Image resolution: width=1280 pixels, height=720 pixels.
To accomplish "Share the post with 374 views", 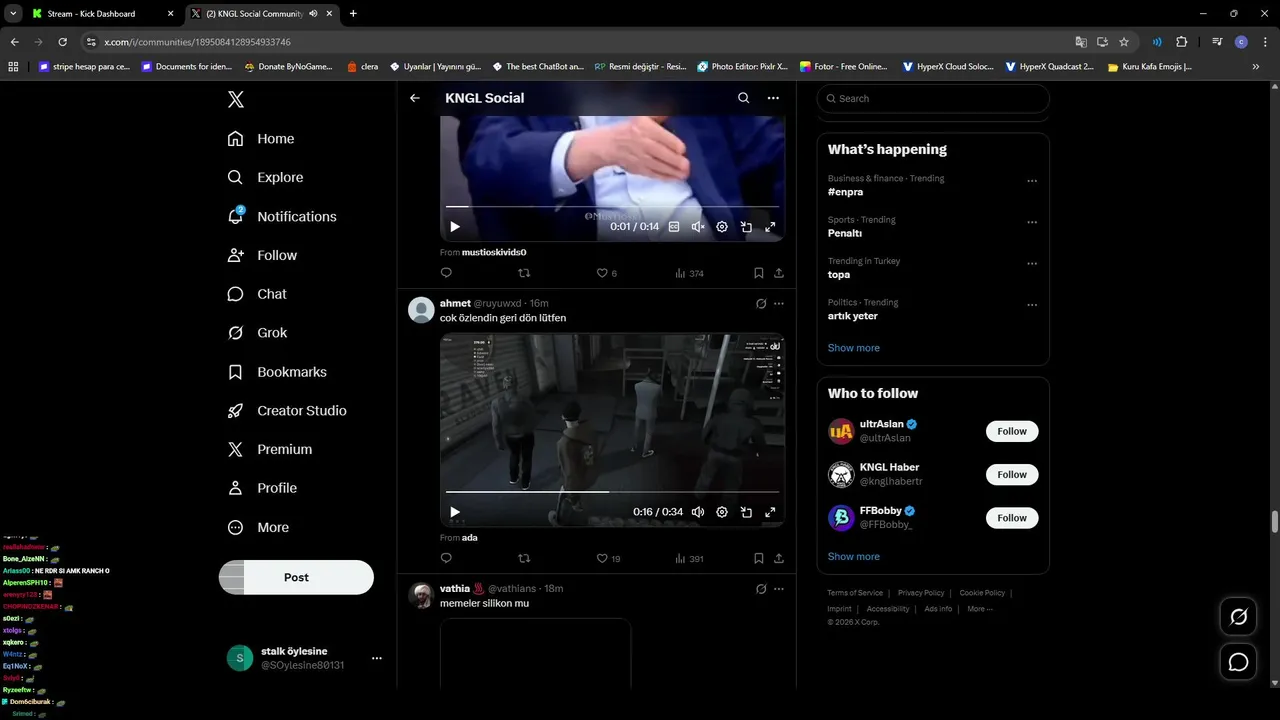I will (779, 273).
